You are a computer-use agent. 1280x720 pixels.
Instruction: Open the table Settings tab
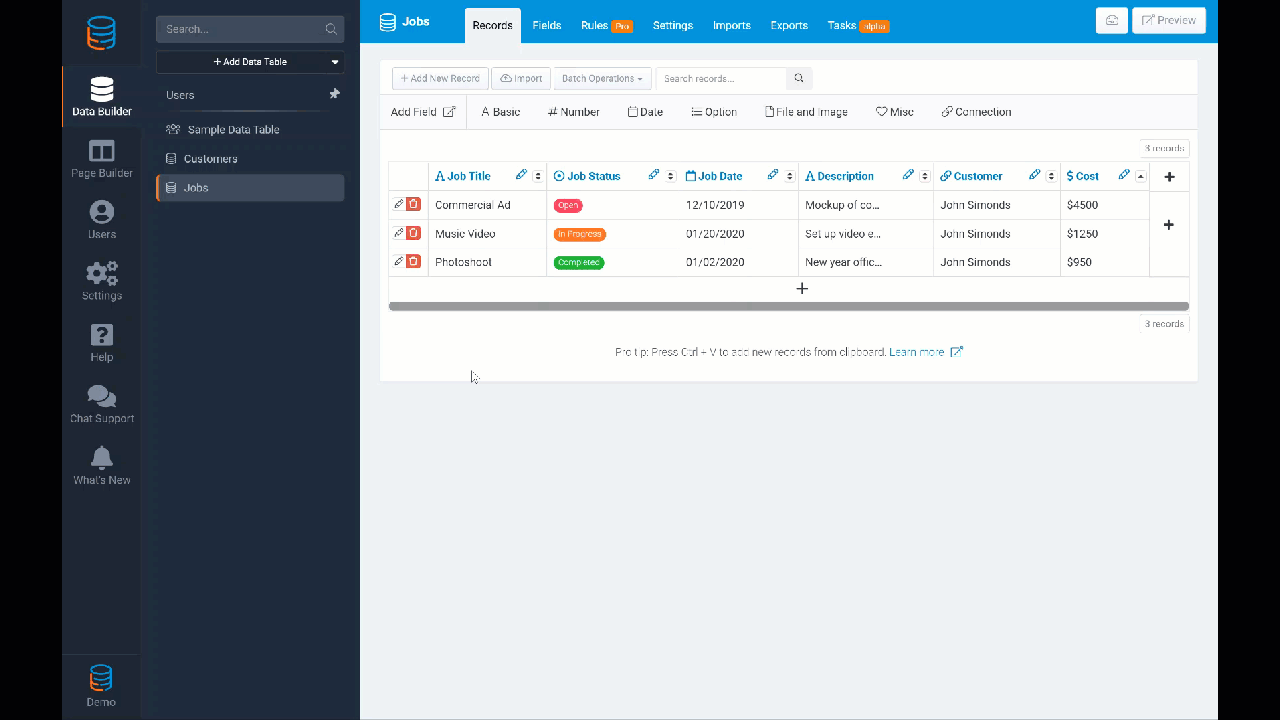point(673,25)
